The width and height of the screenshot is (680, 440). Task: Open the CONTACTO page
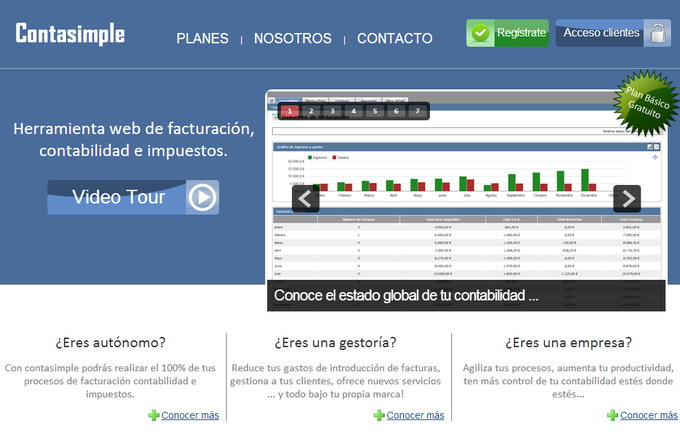[395, 39]
